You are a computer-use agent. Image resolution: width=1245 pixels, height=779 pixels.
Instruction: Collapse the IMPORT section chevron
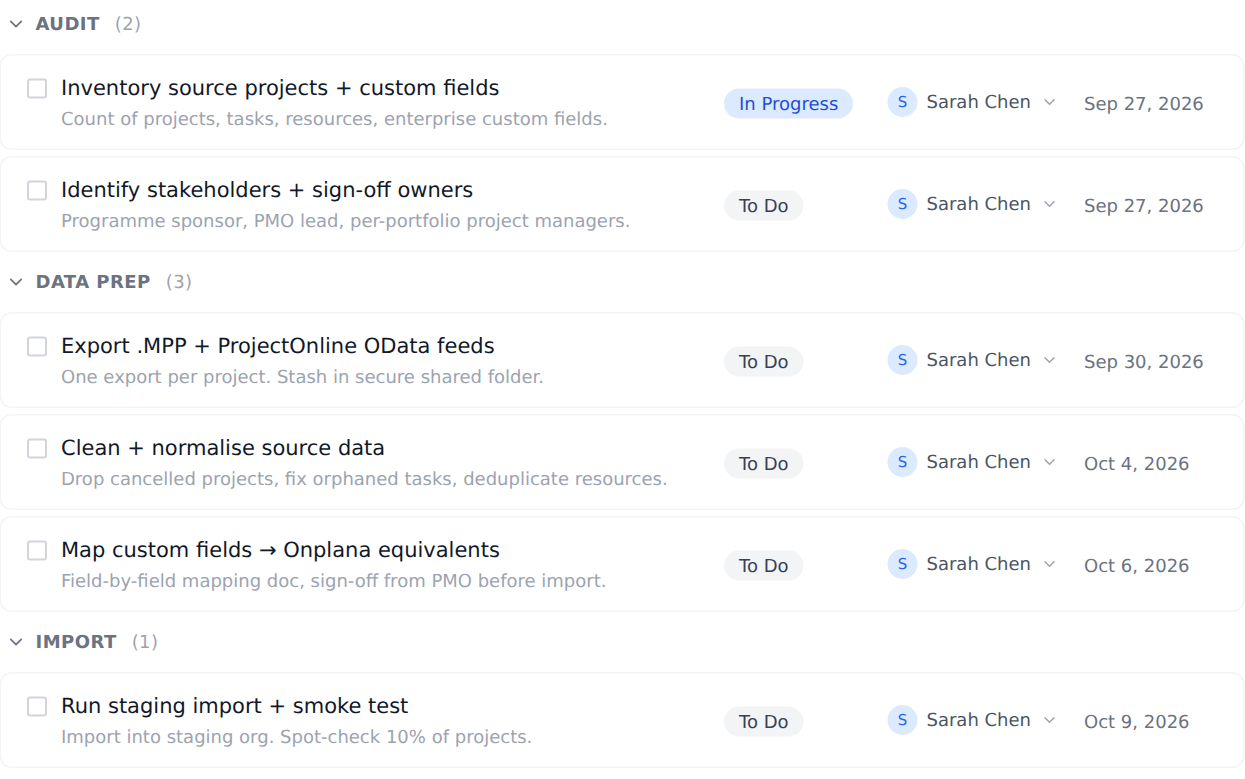pyautogui.click(x=16, y=642)
